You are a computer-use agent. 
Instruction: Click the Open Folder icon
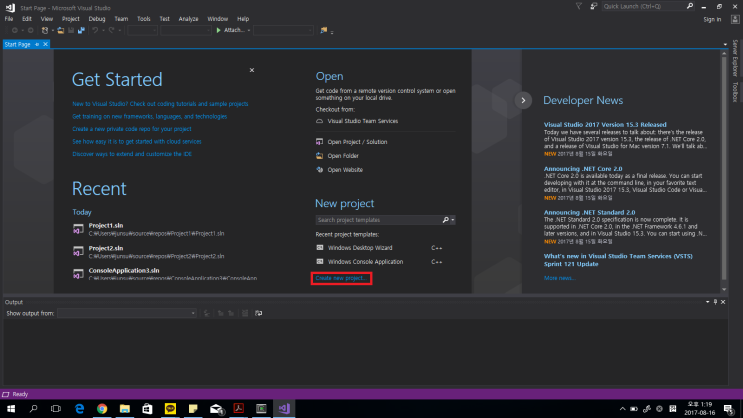pyautogui.click(x=319, y=155)
